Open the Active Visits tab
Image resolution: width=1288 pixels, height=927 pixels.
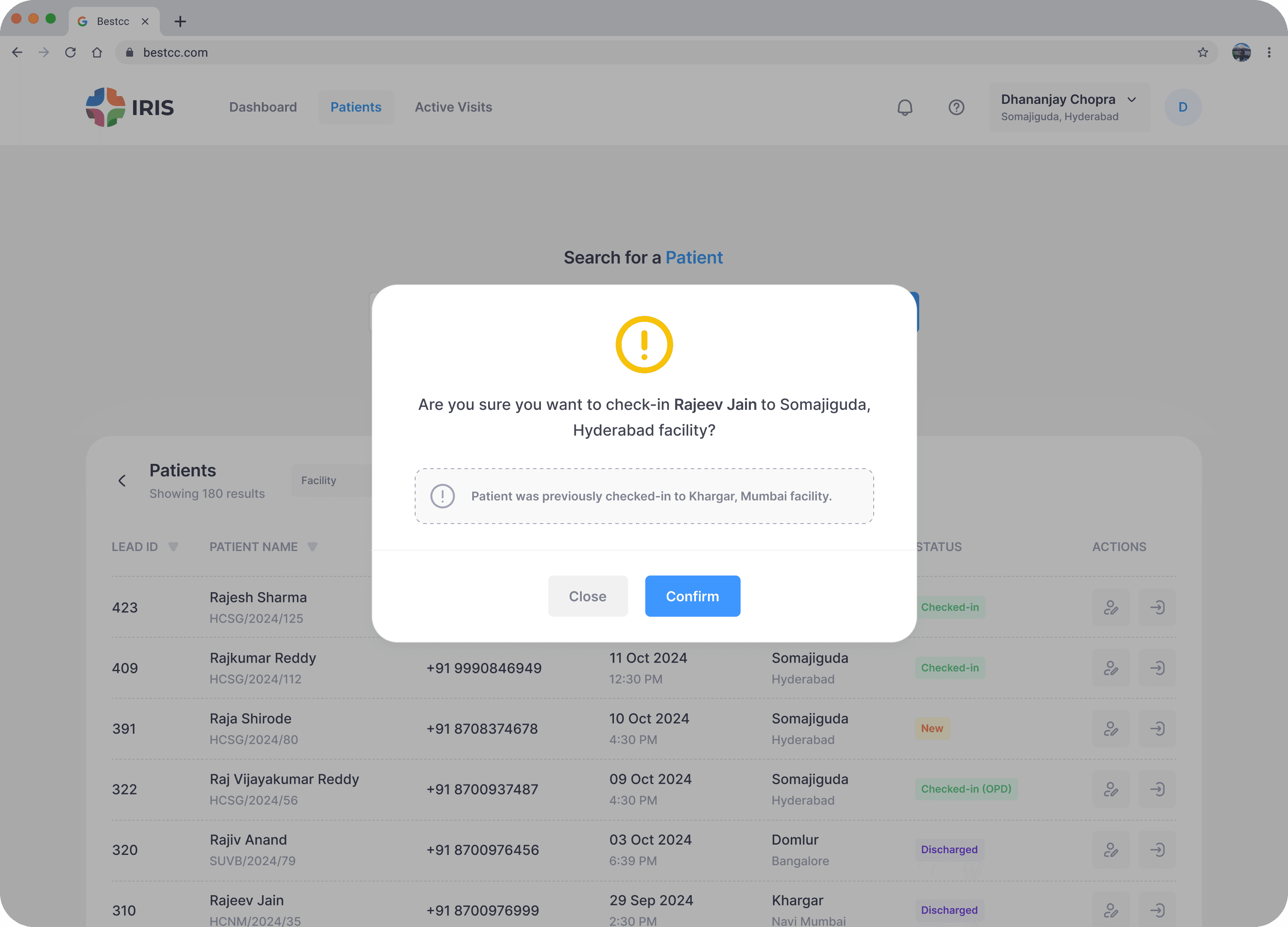(x=453, y=107)
